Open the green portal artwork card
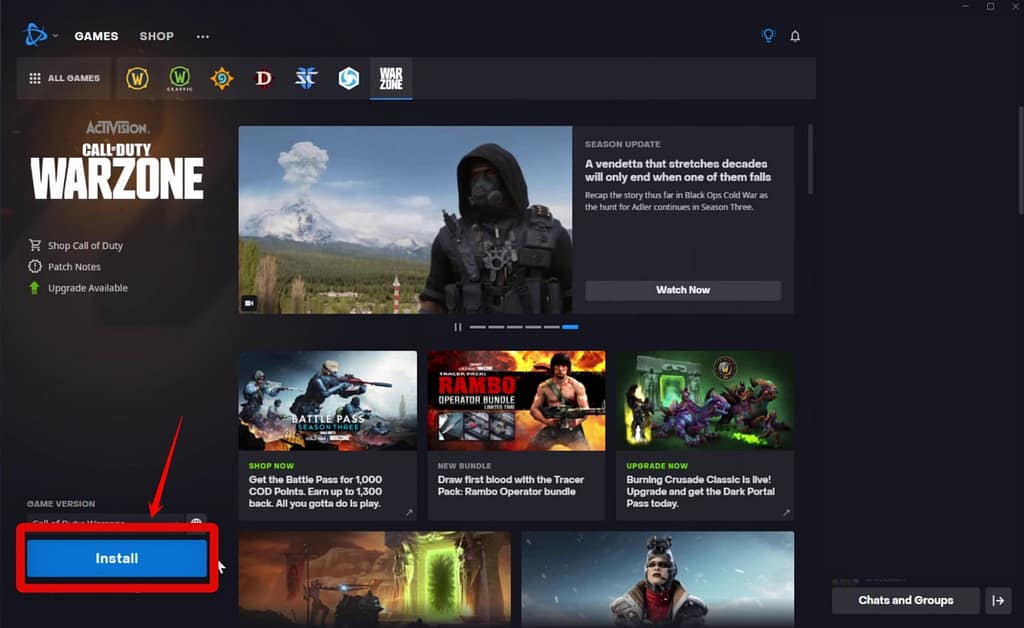 [x=375, y=579]
